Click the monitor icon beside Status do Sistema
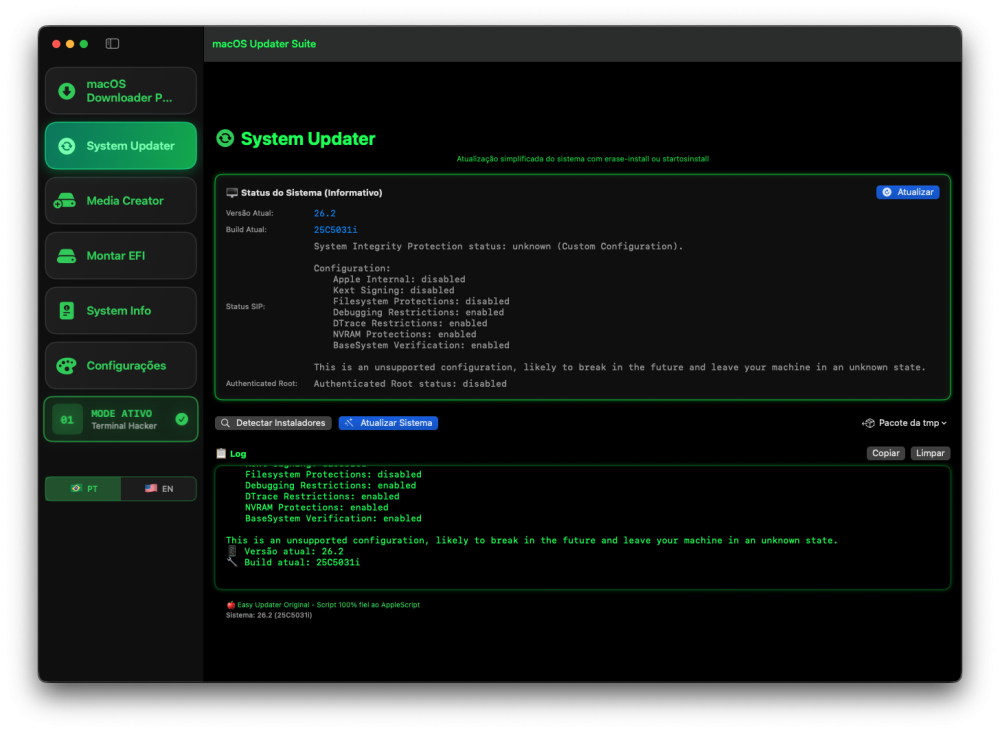This screenshot has width=1000, height=733. point(232,193)
